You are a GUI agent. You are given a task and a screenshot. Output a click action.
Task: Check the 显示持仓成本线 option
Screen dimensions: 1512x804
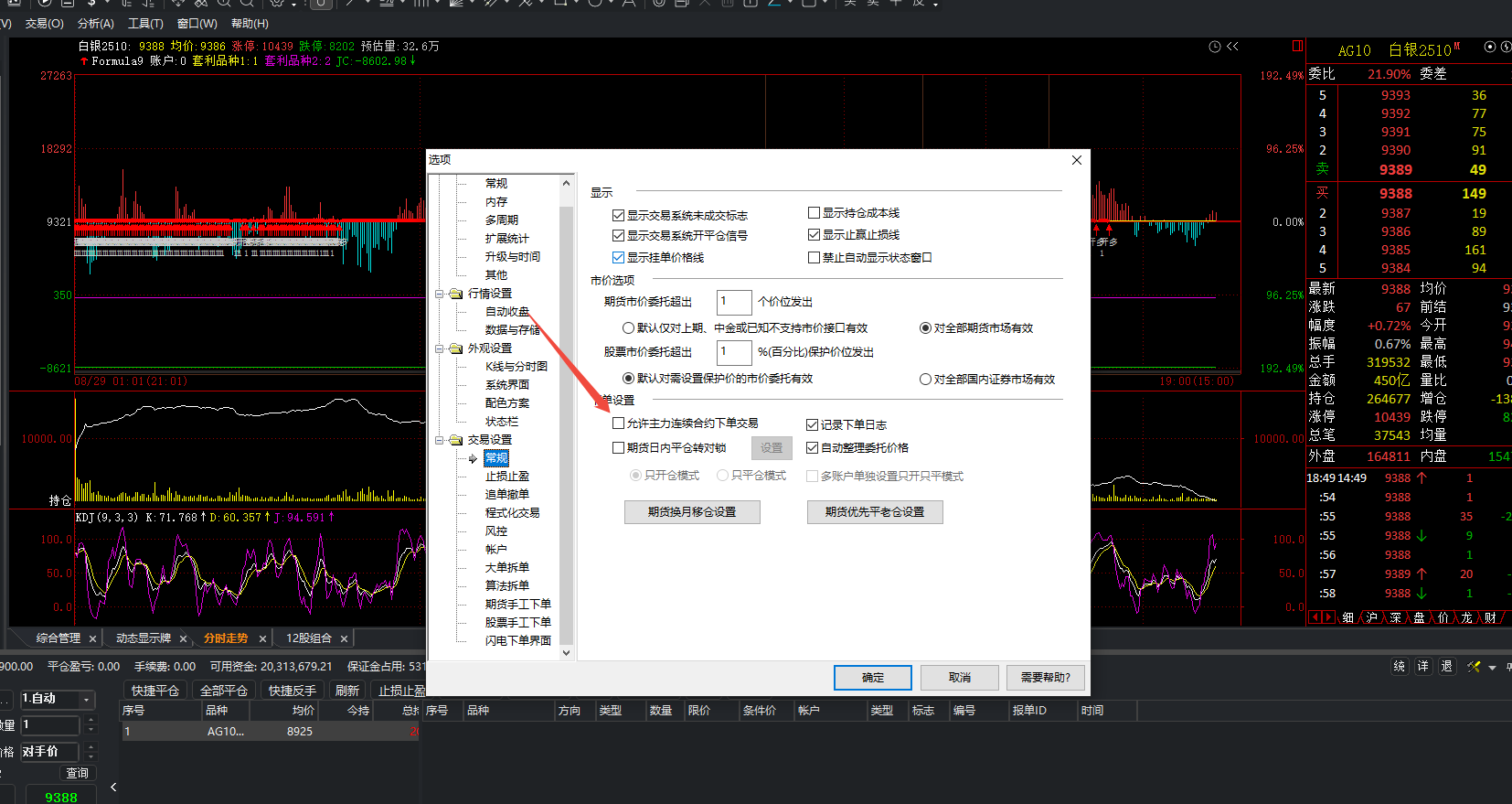pos(814,213)
